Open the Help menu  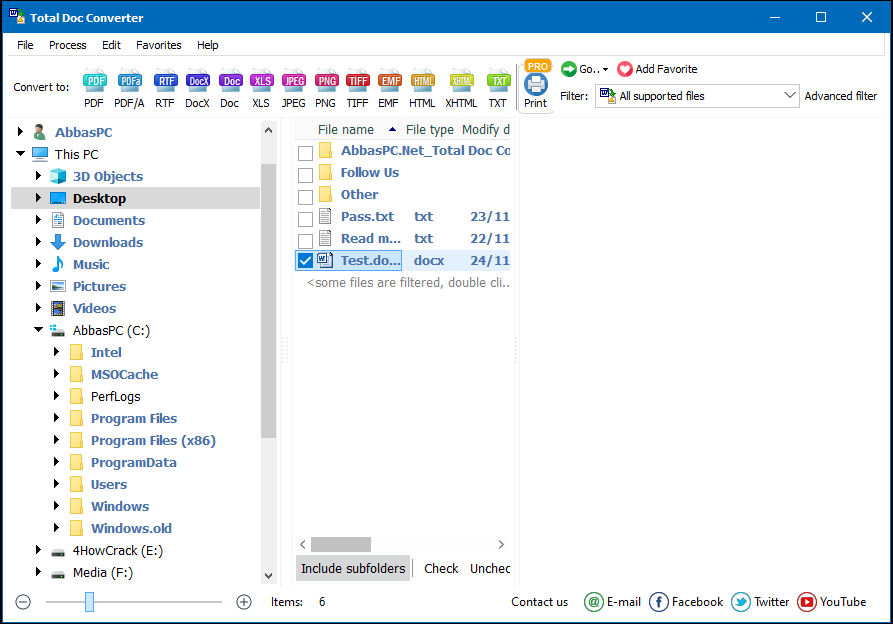pos(207,45)
